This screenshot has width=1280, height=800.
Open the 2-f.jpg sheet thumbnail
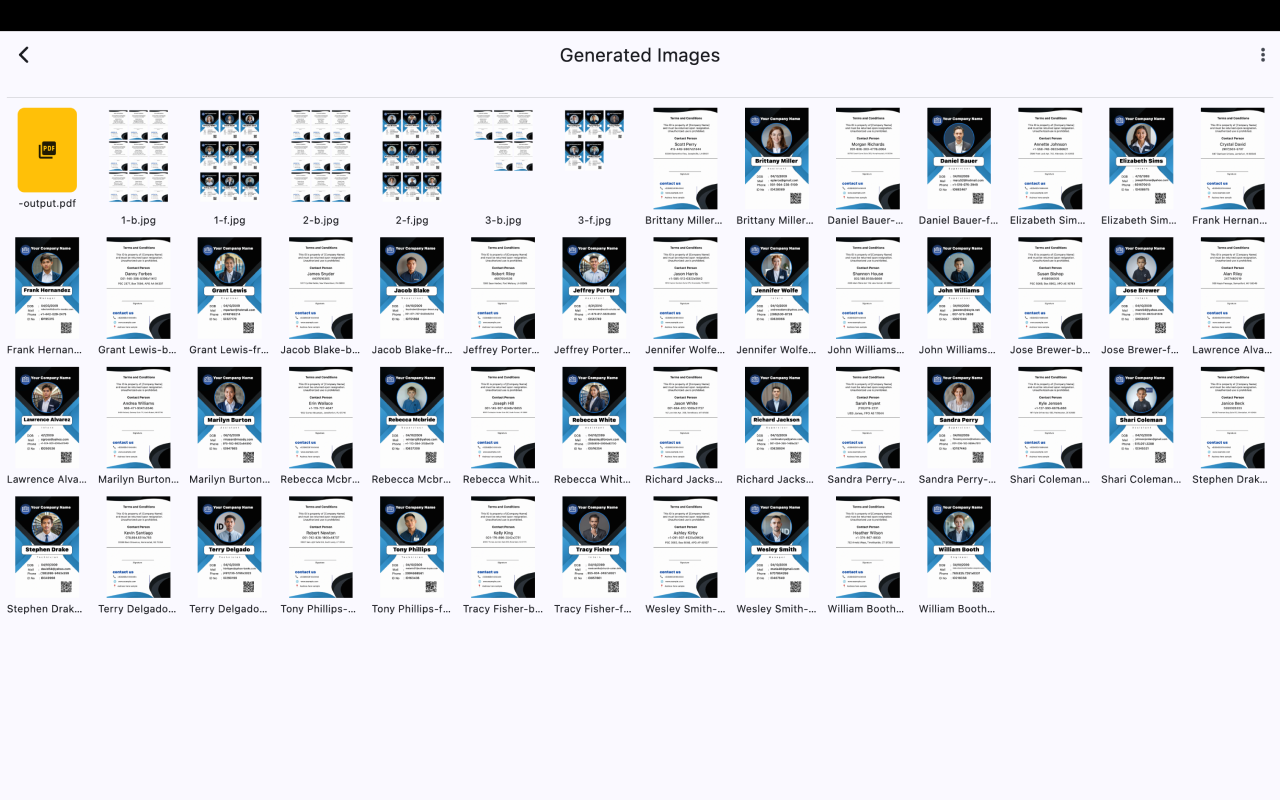click(x=412, y=156)
